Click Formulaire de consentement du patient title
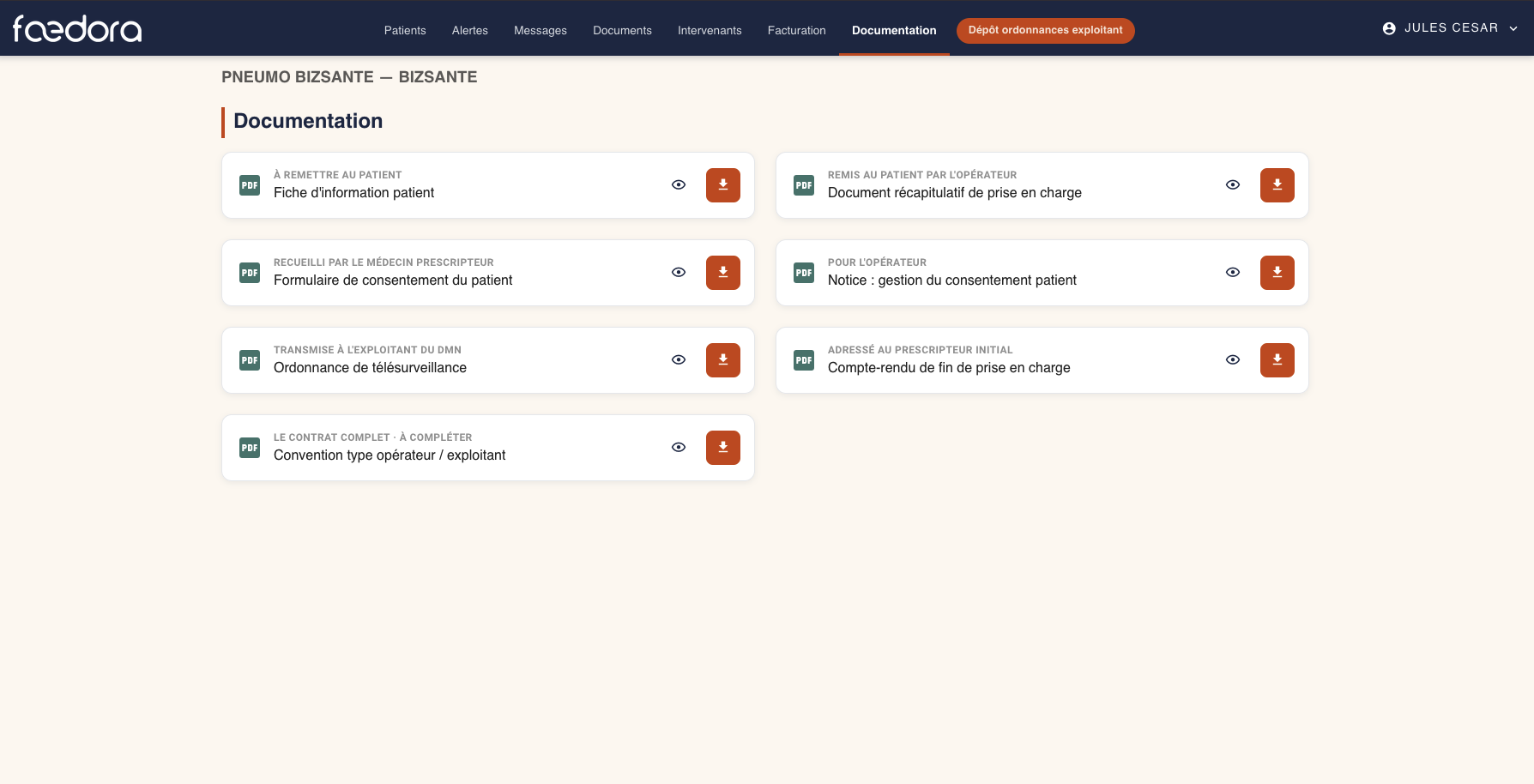Viewport: 1534px width, 784px height. pos(393,280)
